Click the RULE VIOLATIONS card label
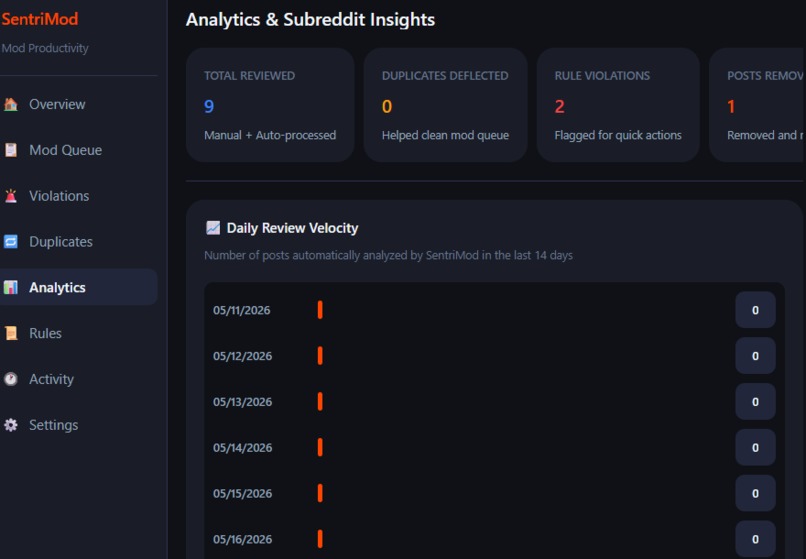 coord(602,76)
